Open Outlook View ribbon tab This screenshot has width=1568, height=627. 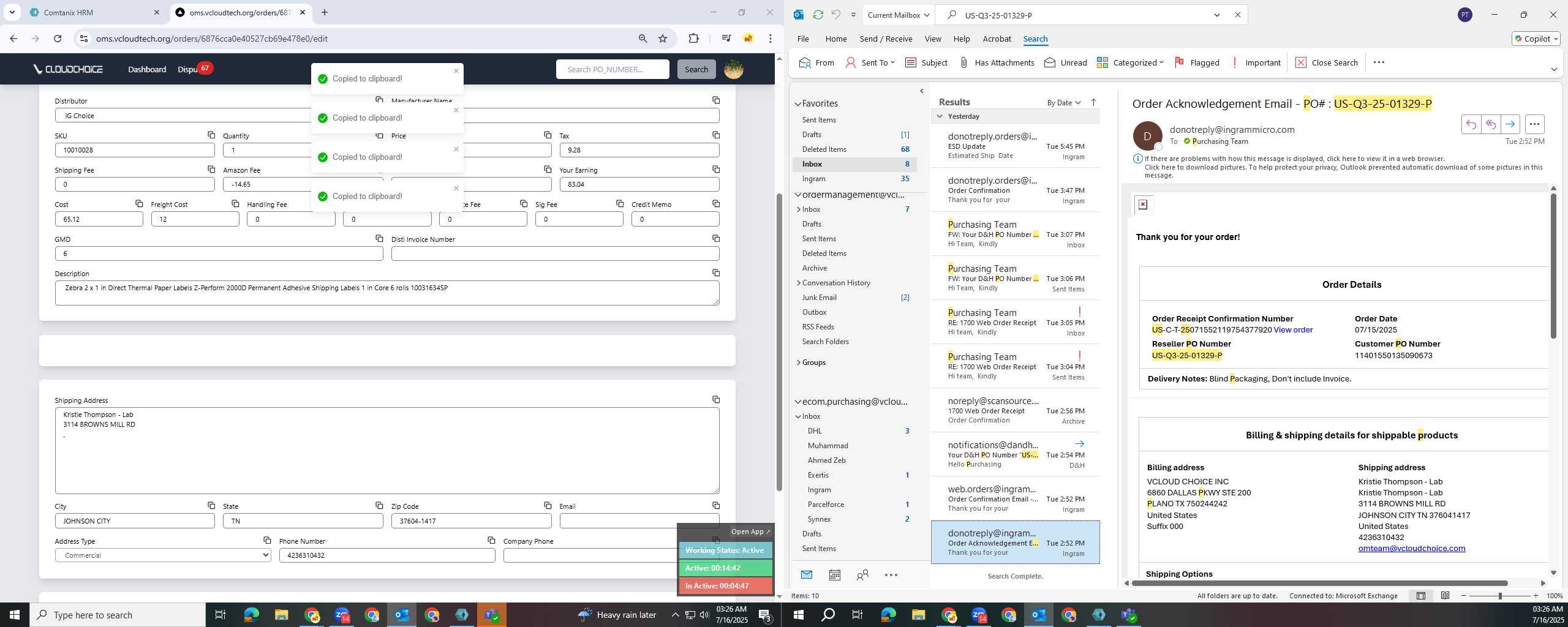pyautogui.click(x=933, y=39)
